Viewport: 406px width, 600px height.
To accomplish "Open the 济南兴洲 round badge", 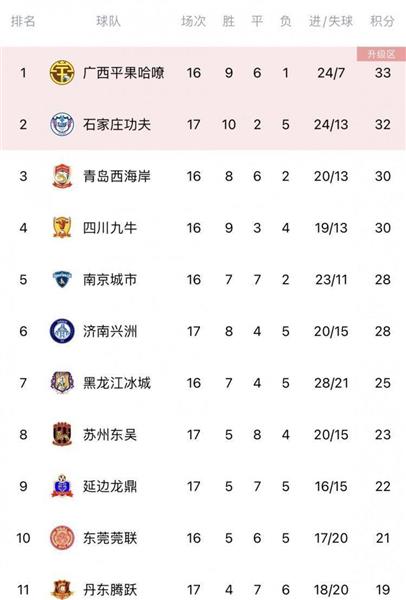I will pos(62,331).
